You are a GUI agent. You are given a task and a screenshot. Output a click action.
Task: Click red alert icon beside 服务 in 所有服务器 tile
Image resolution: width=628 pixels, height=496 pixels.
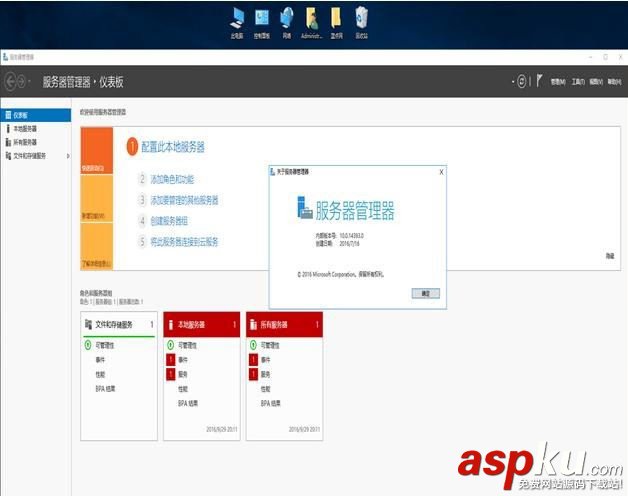point(253,374)
